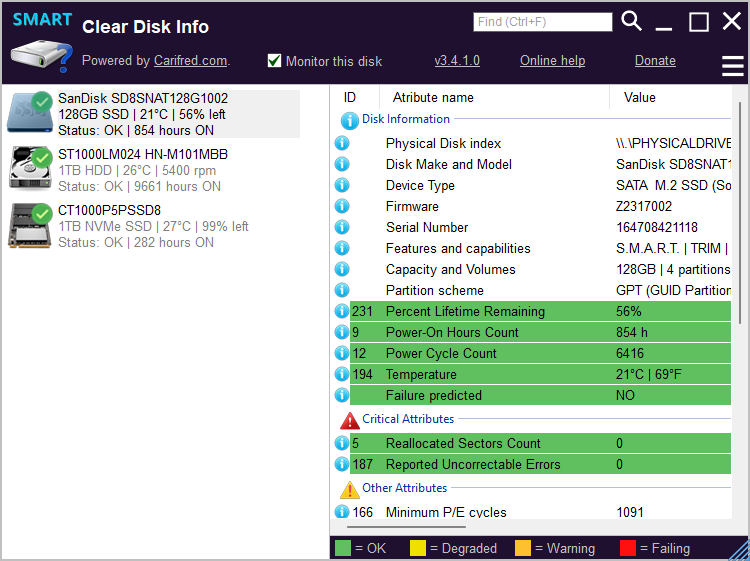Select the CT1000P5PSSD8 NVMe drive icon
Viewport: 750px width, 561px height.
point(30,225)
